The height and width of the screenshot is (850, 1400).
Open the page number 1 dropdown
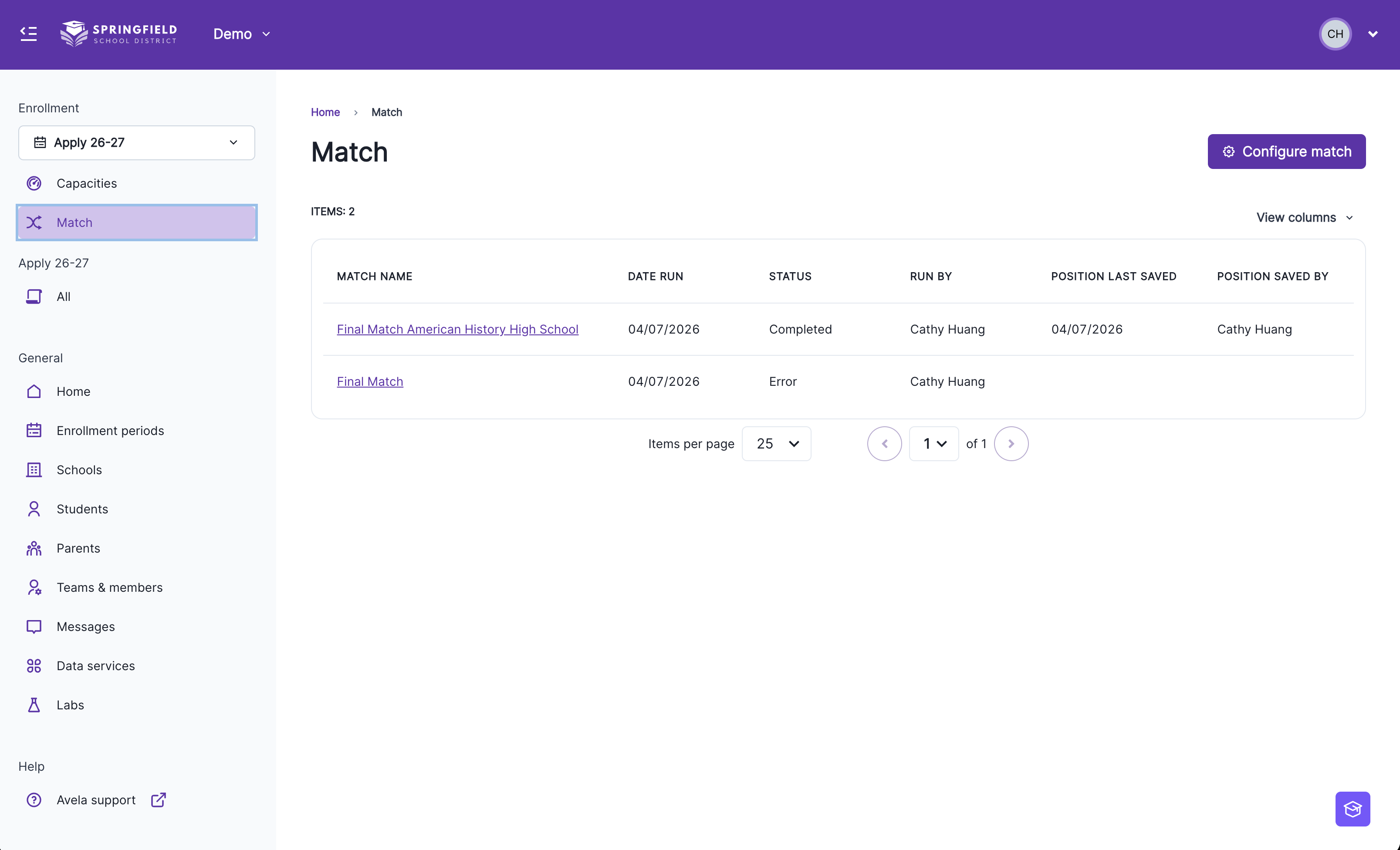coord(933,444)
